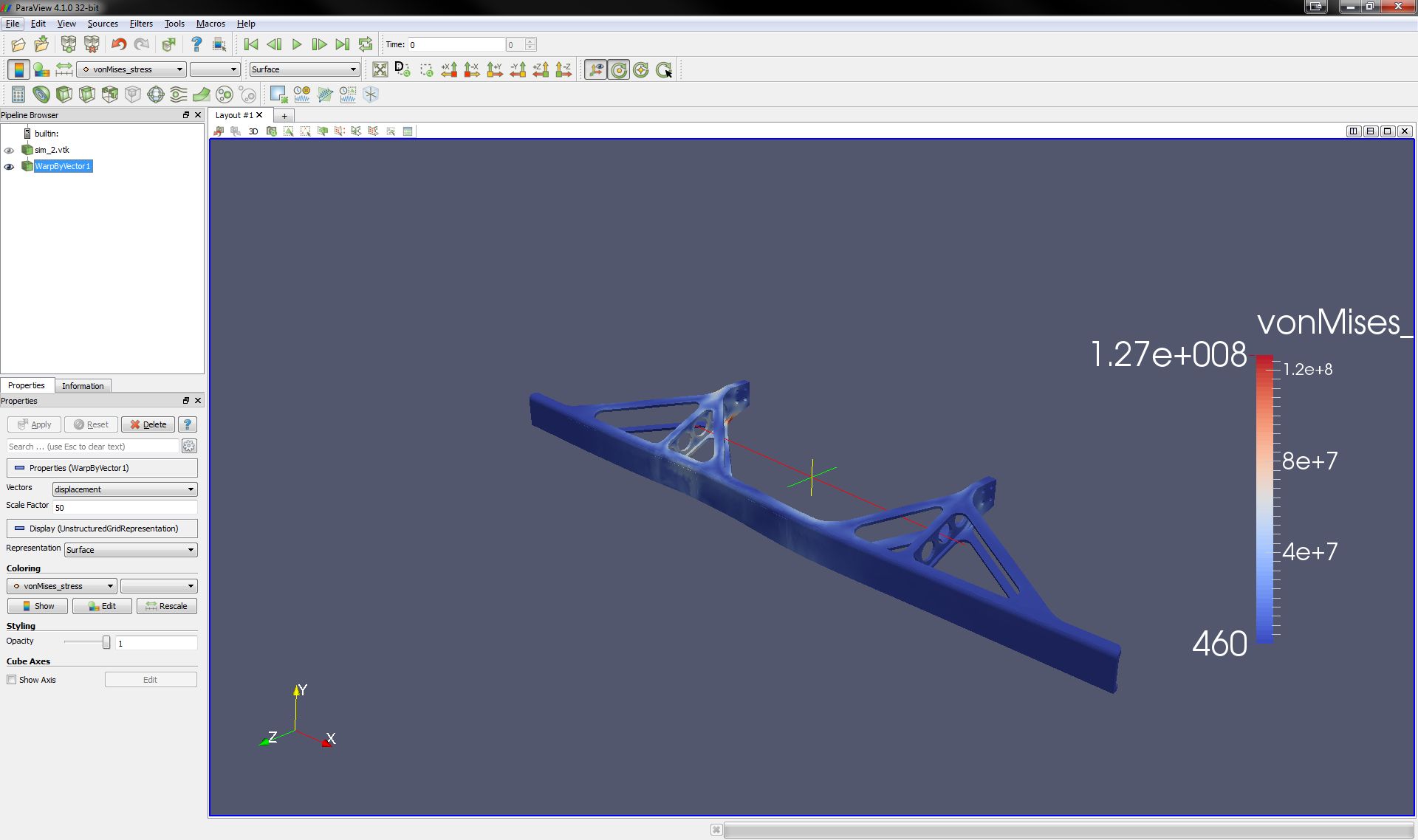
Task: Open the Vectors displacement dropdown
Action: [x=124, y=489]
